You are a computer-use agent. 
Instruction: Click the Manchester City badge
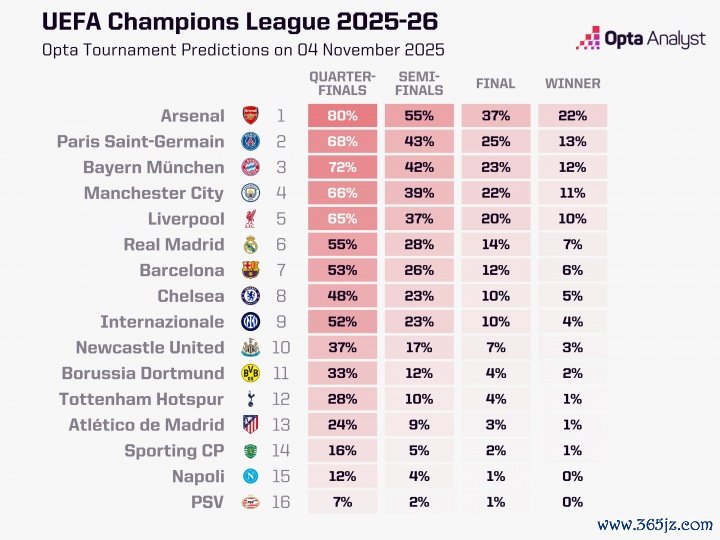[249, 193]
